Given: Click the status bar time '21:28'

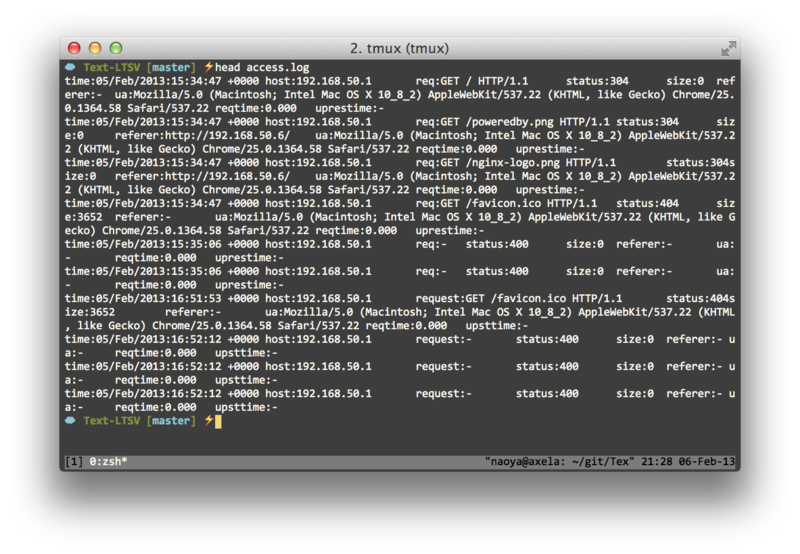Looking at the screenshot, I should pyautogui.click(x=657, y=462).
